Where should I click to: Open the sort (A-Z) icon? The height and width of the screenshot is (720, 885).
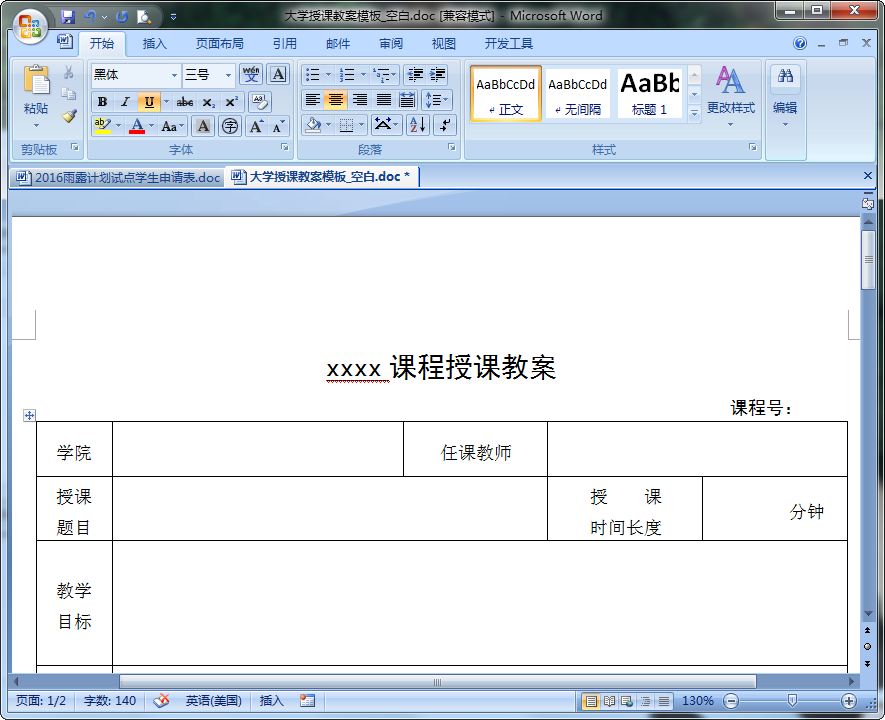click(419, 125)
